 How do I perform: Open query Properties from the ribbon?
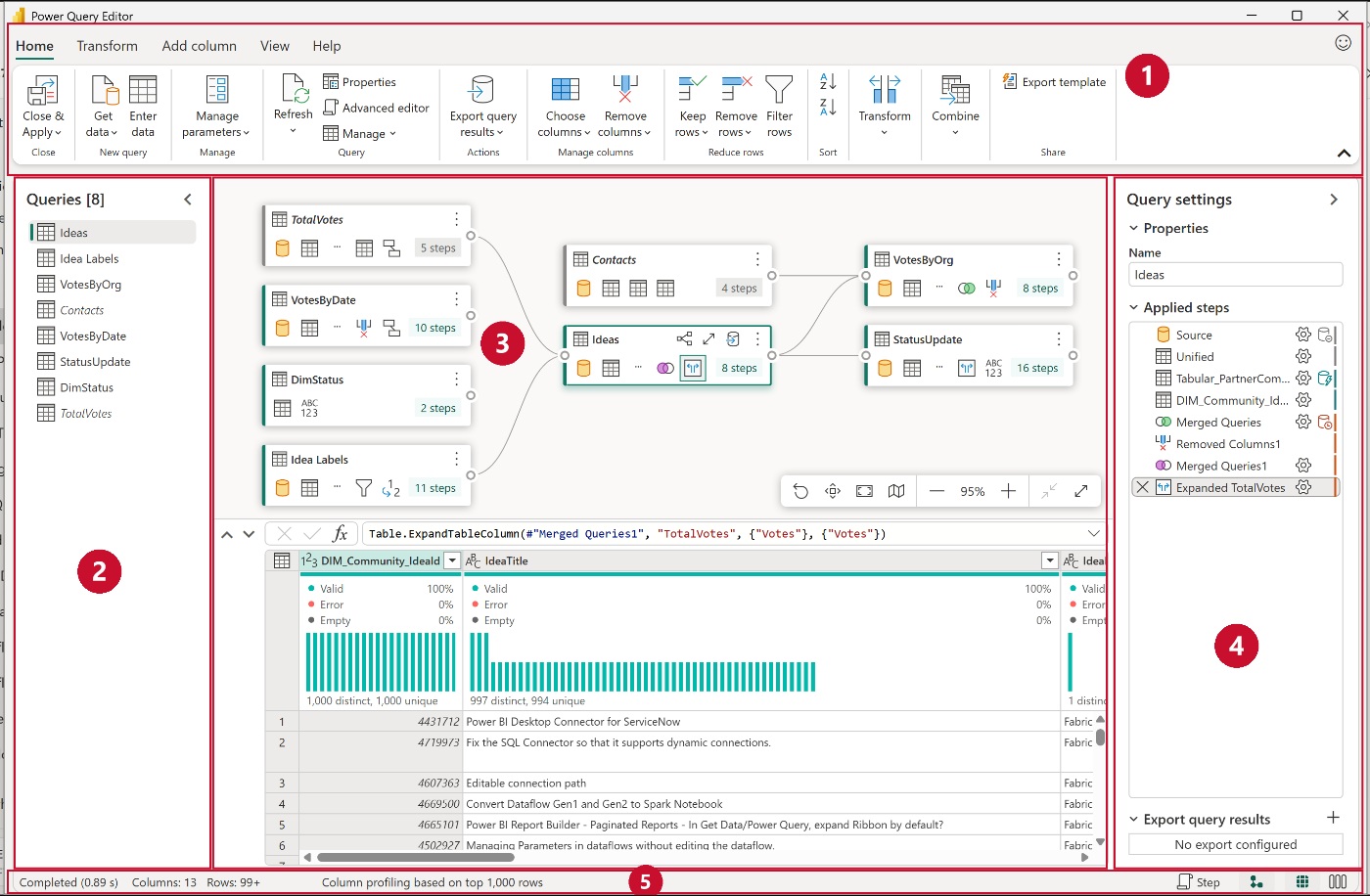tap(359, 82)
